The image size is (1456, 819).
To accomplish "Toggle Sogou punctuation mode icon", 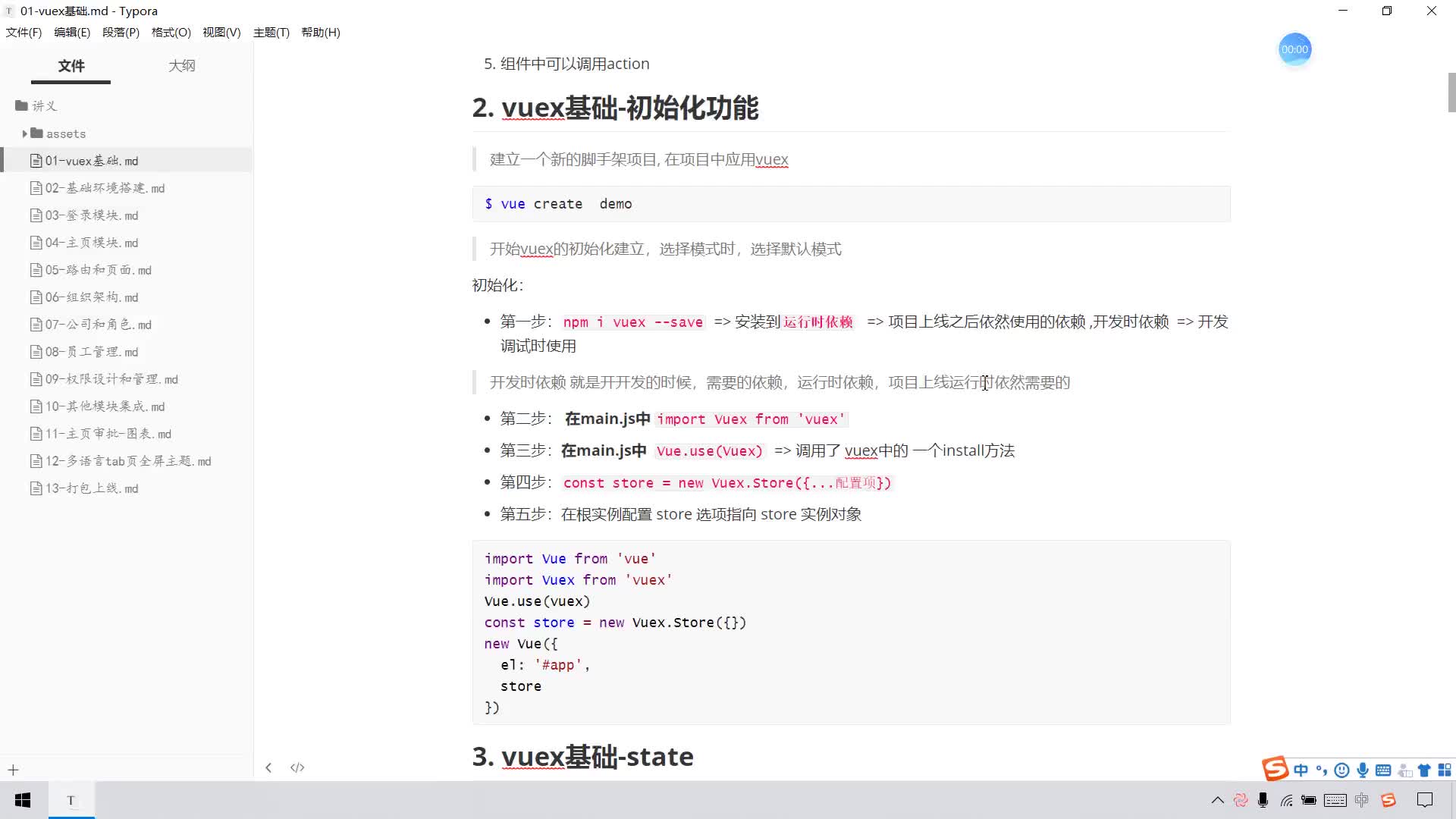I will pos(1322,770).
